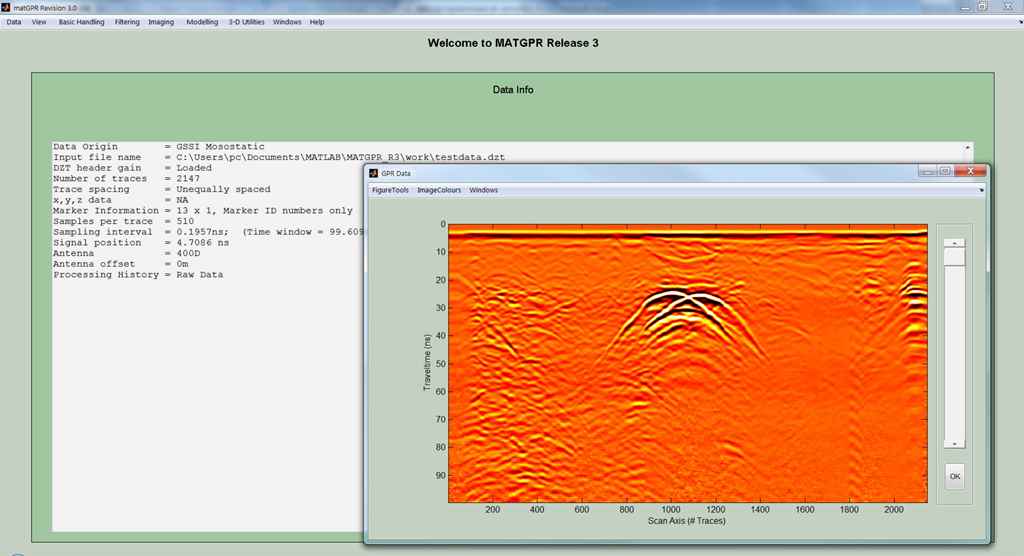This screenshot has width=1024, height=556.
Task: Restore down the main matGPR window
Action: [983, 6]
